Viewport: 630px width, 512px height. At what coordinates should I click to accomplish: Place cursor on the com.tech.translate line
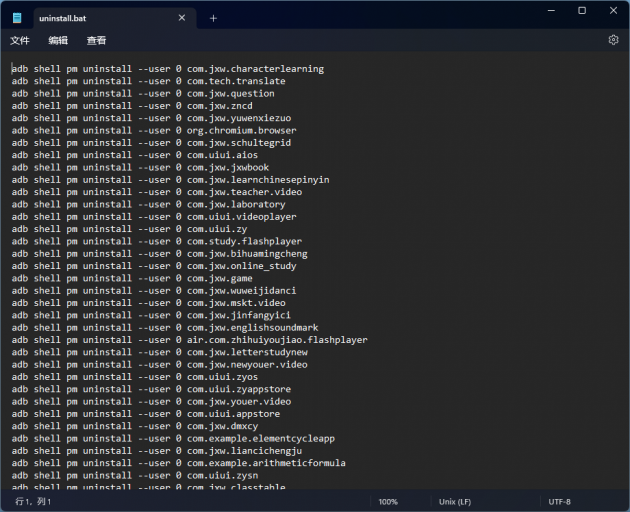pyautogui.click(x=235, y=81)
